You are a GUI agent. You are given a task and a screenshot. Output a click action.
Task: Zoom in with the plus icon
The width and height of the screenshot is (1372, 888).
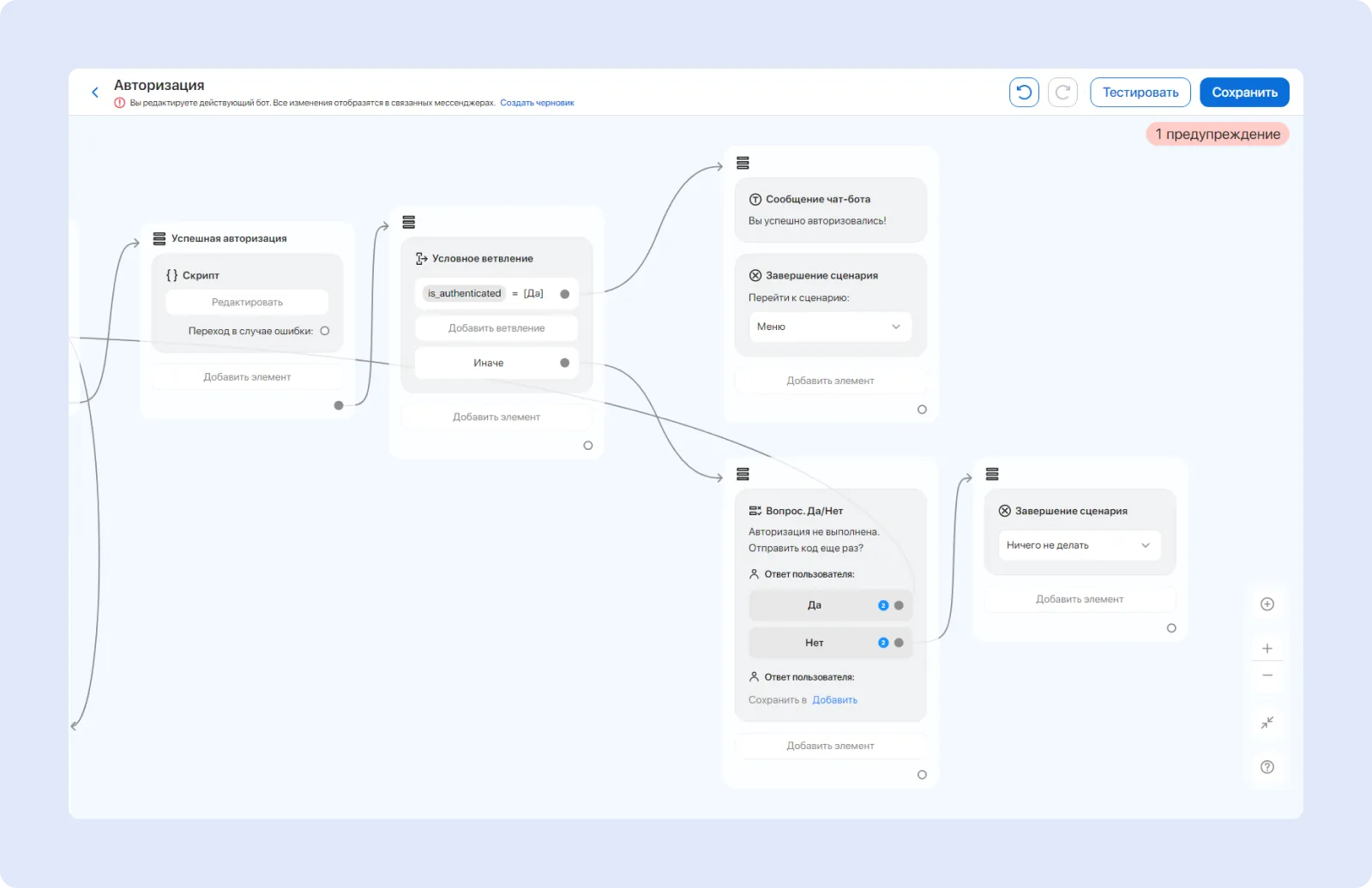click(1267, 649)
